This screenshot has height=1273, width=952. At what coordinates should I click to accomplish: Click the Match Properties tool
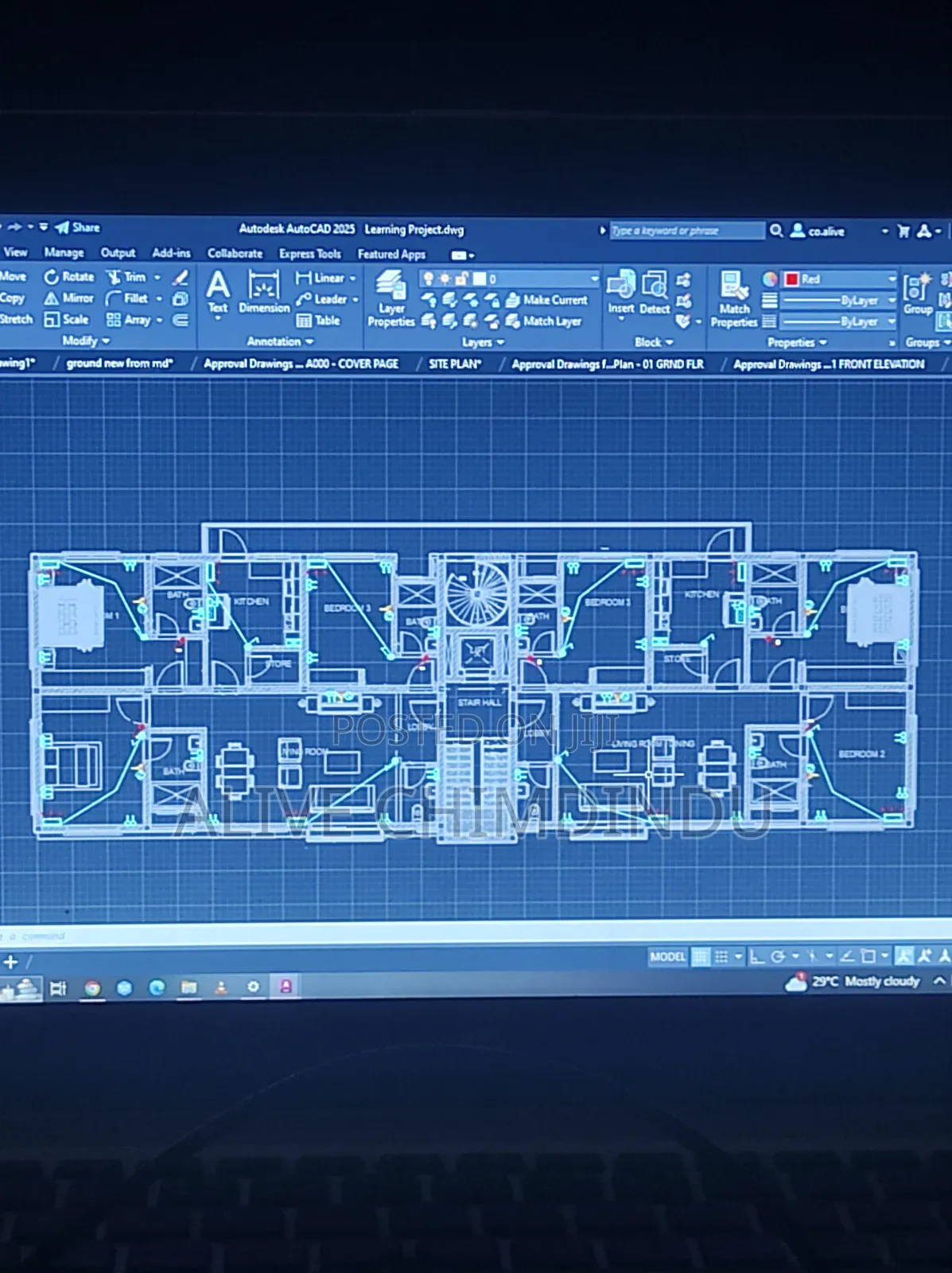(x=734, y=298)
